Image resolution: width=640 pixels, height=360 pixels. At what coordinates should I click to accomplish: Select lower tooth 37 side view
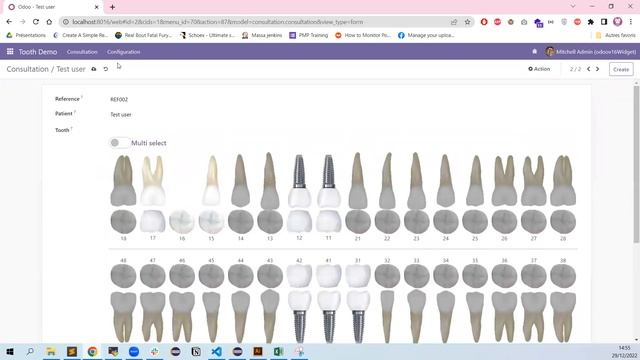[533, 317]
